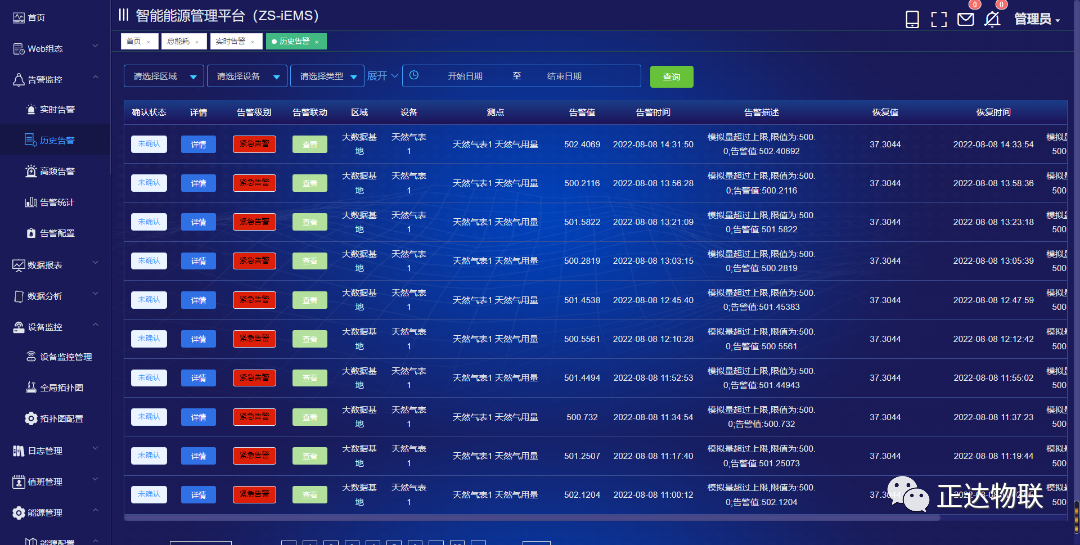Open 详情 for the 13:56:28 alarm
This screenshot has height=545, width=1080.
tap(198, 183)
